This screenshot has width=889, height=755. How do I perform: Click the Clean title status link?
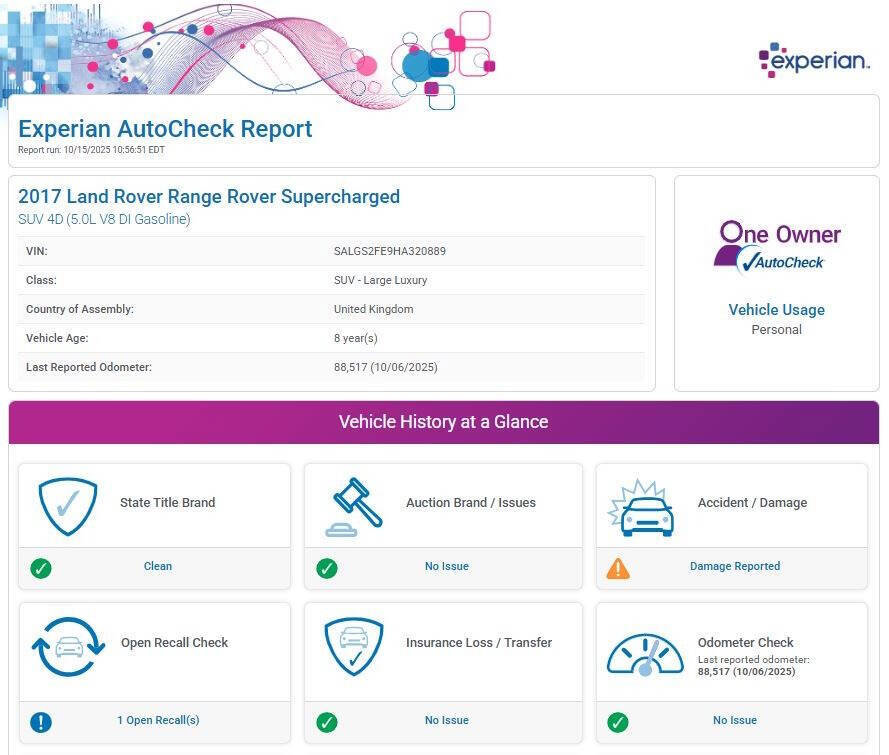[x=158, y=566]
